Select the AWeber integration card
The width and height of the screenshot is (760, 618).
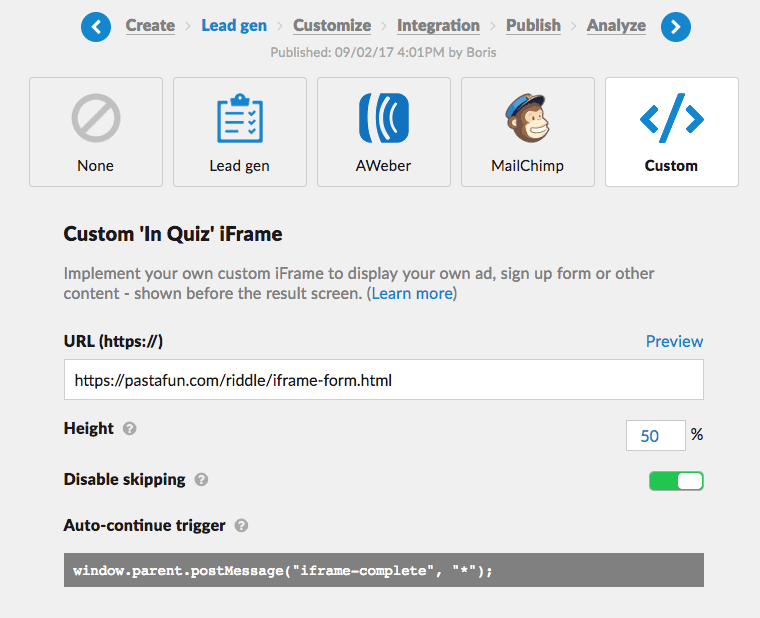tap(384, 132)
